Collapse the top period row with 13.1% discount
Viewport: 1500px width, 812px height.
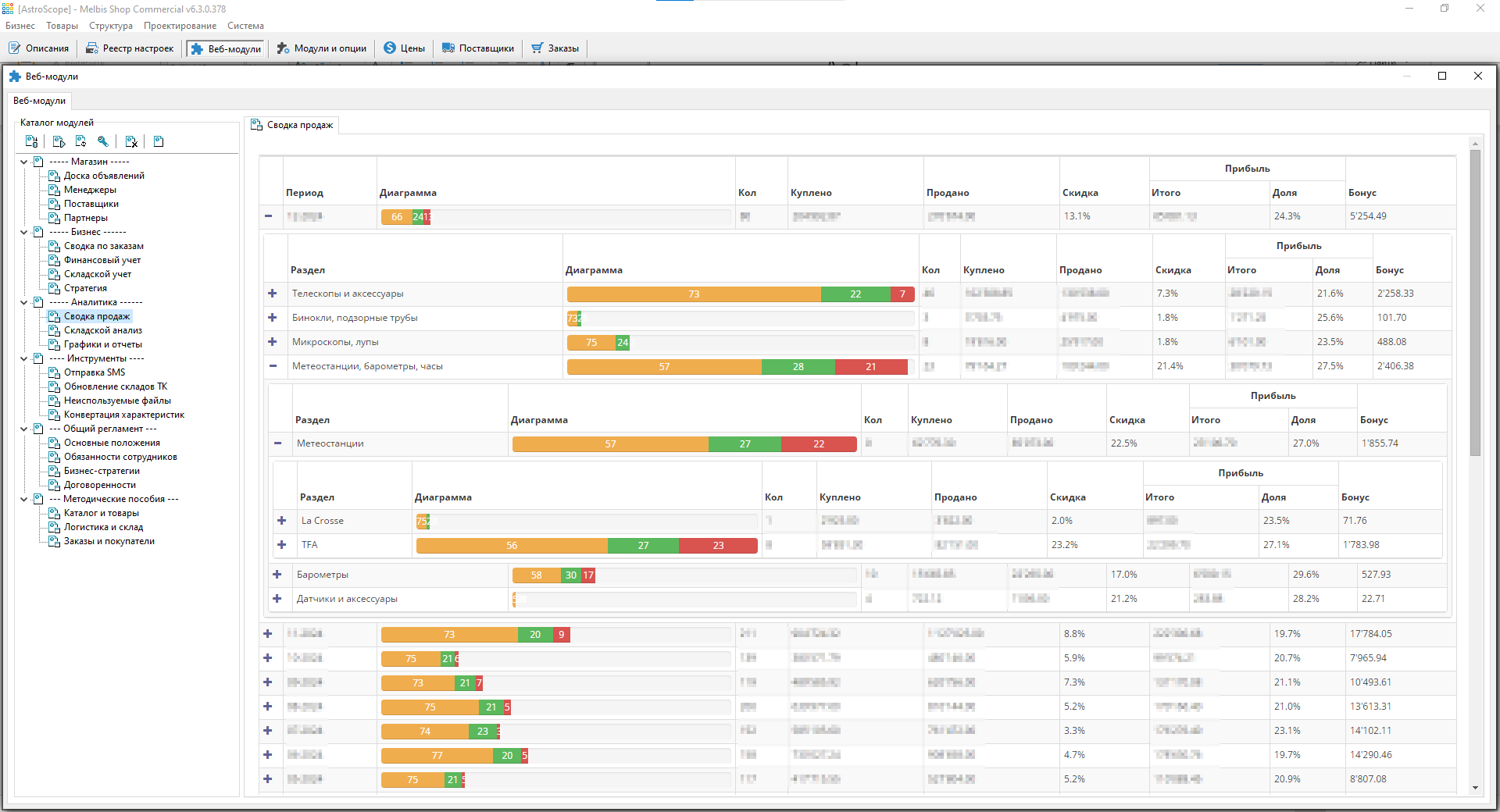pyautogui.click(x=268, y=216)
